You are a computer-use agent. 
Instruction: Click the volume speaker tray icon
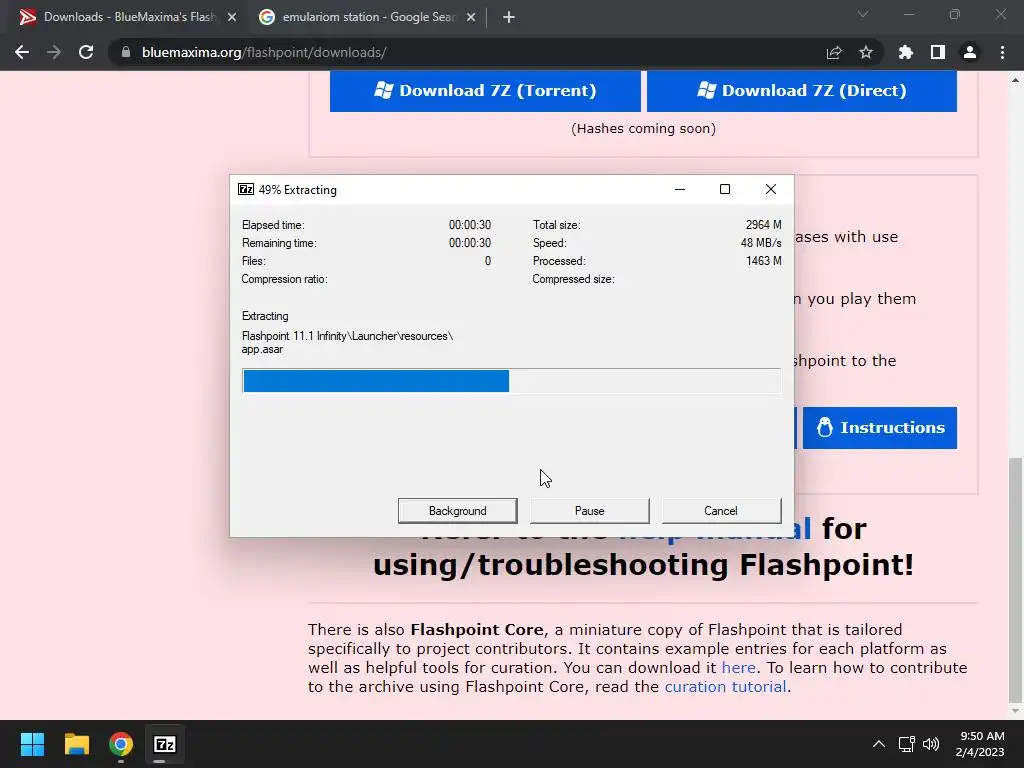click(931, 744)
